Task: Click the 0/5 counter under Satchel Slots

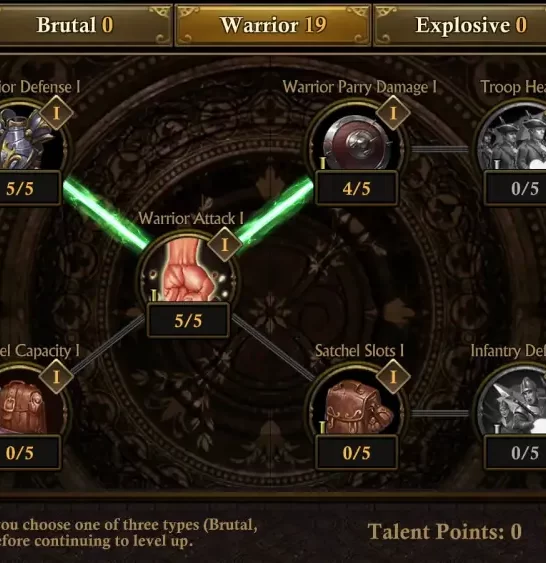Action: [356, 452]
